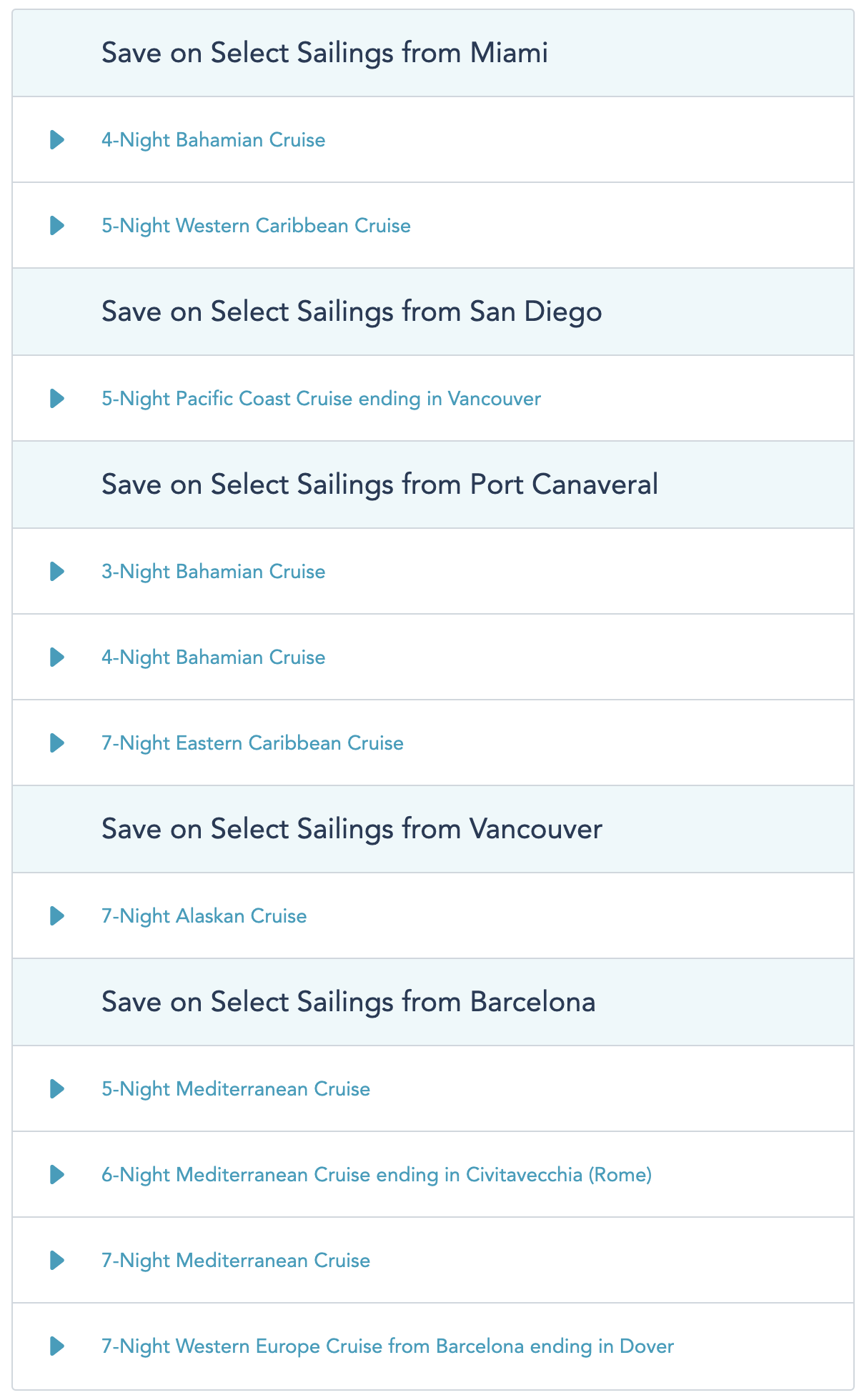Expand arrow beside Port Canaveral 4-Night Bahamian Cruise
This screenshot has width=864, height=1400.
tap(57, 657)
